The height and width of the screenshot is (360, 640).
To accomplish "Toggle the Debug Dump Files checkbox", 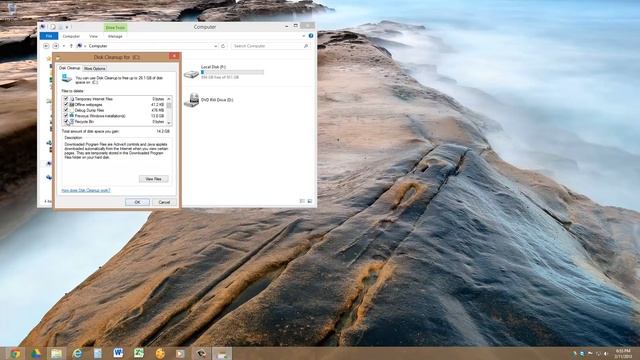I will [66, 110].
